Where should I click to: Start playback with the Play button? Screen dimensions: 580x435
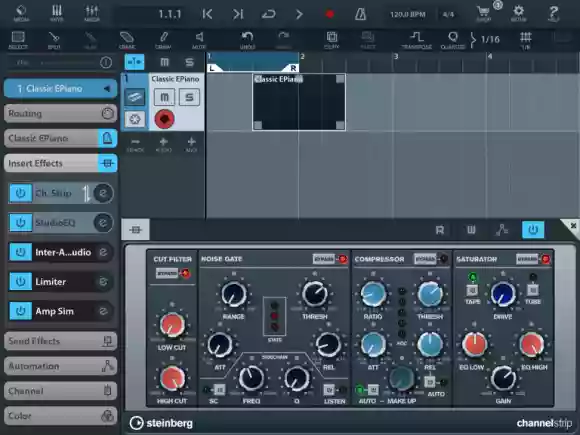click(299, 14)
